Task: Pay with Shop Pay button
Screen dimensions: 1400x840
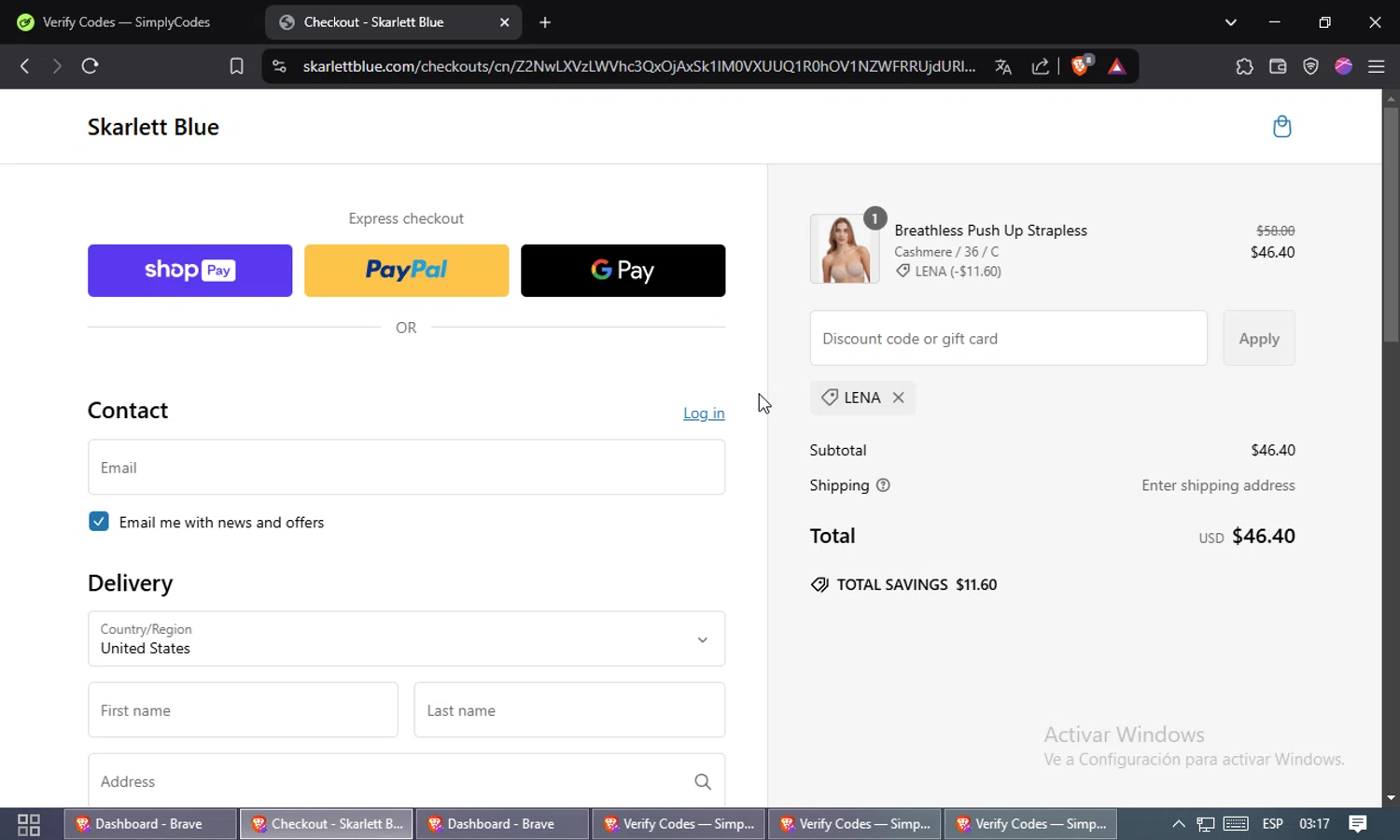Action: click(x=190, y=271)
